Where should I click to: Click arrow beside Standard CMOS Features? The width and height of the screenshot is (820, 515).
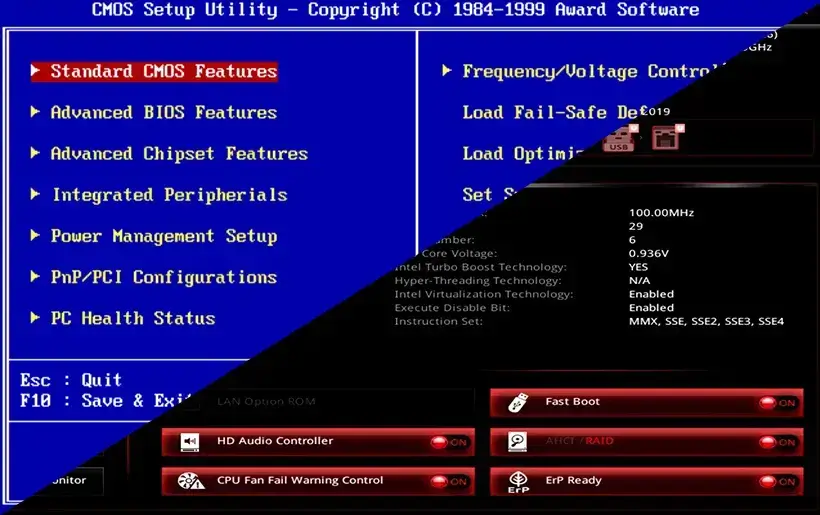tap(35, 70)
